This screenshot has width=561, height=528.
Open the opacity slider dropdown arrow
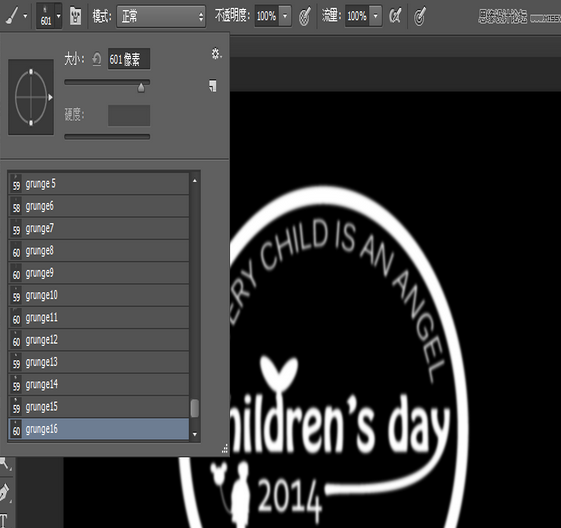click(285, 16)
